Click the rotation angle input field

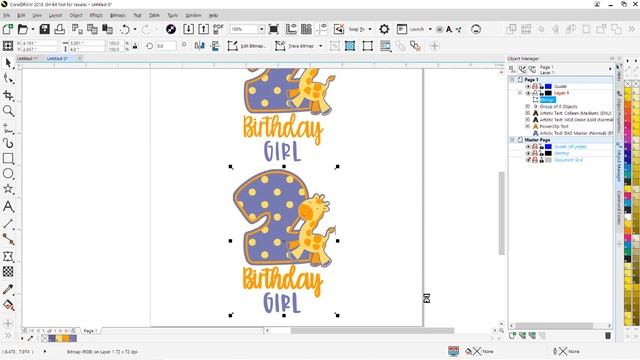point(166,46)
